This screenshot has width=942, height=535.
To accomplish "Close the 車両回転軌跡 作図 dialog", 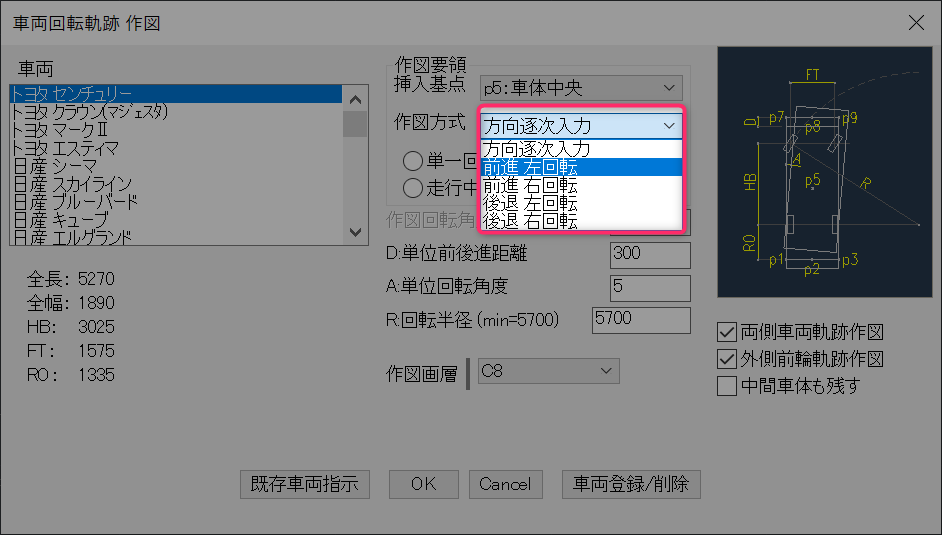I will (916, 23).
